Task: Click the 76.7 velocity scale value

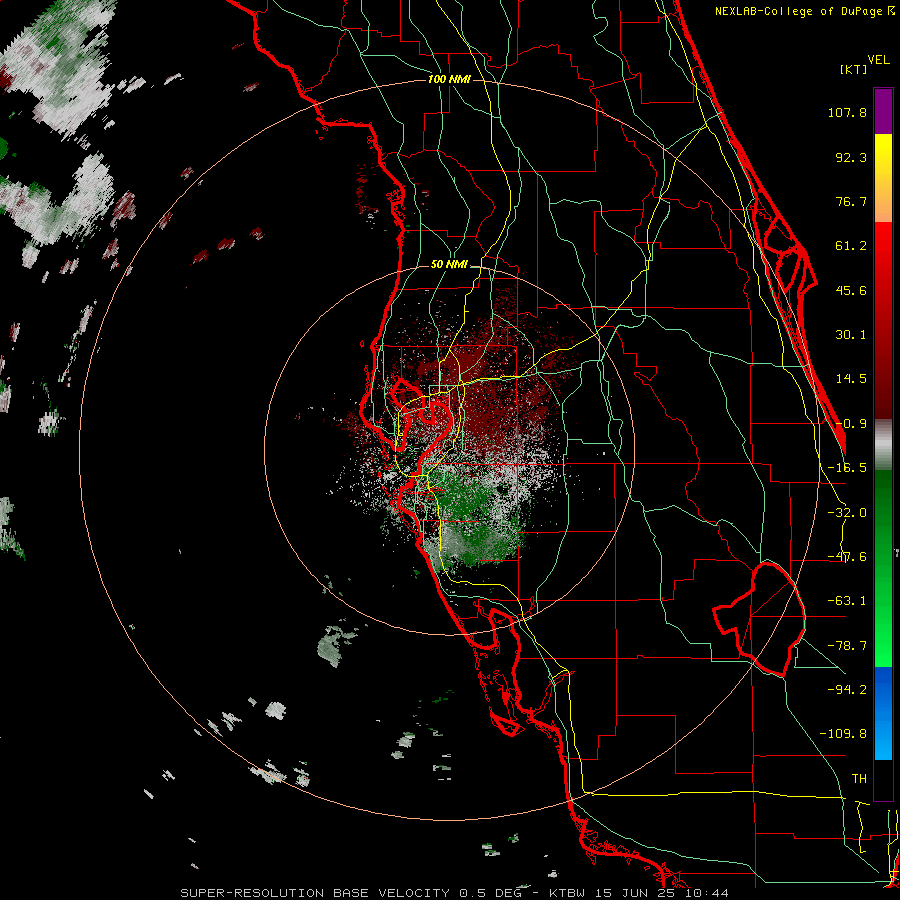Action: pos(851,201)
